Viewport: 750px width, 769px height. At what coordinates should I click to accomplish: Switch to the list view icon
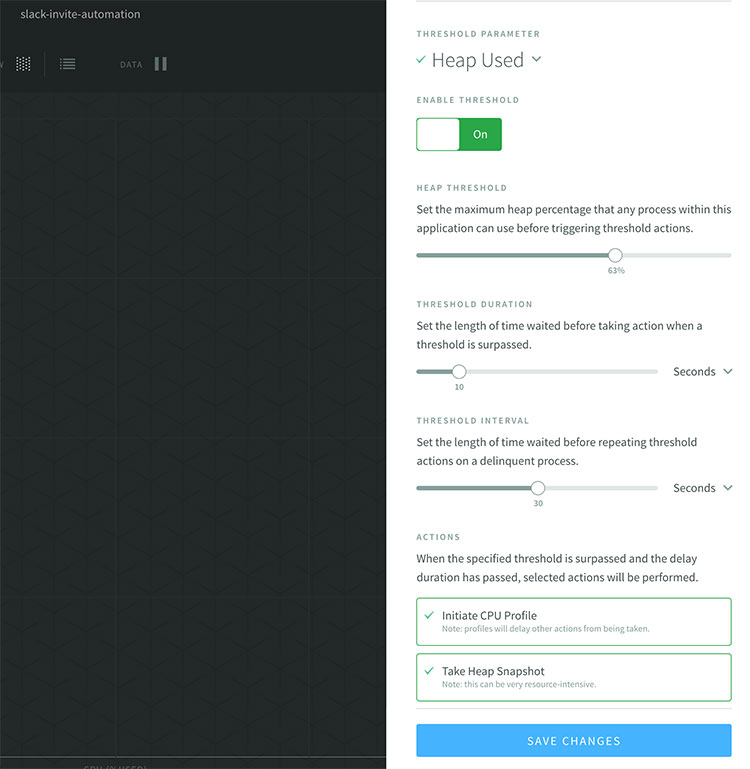[67, 64]
